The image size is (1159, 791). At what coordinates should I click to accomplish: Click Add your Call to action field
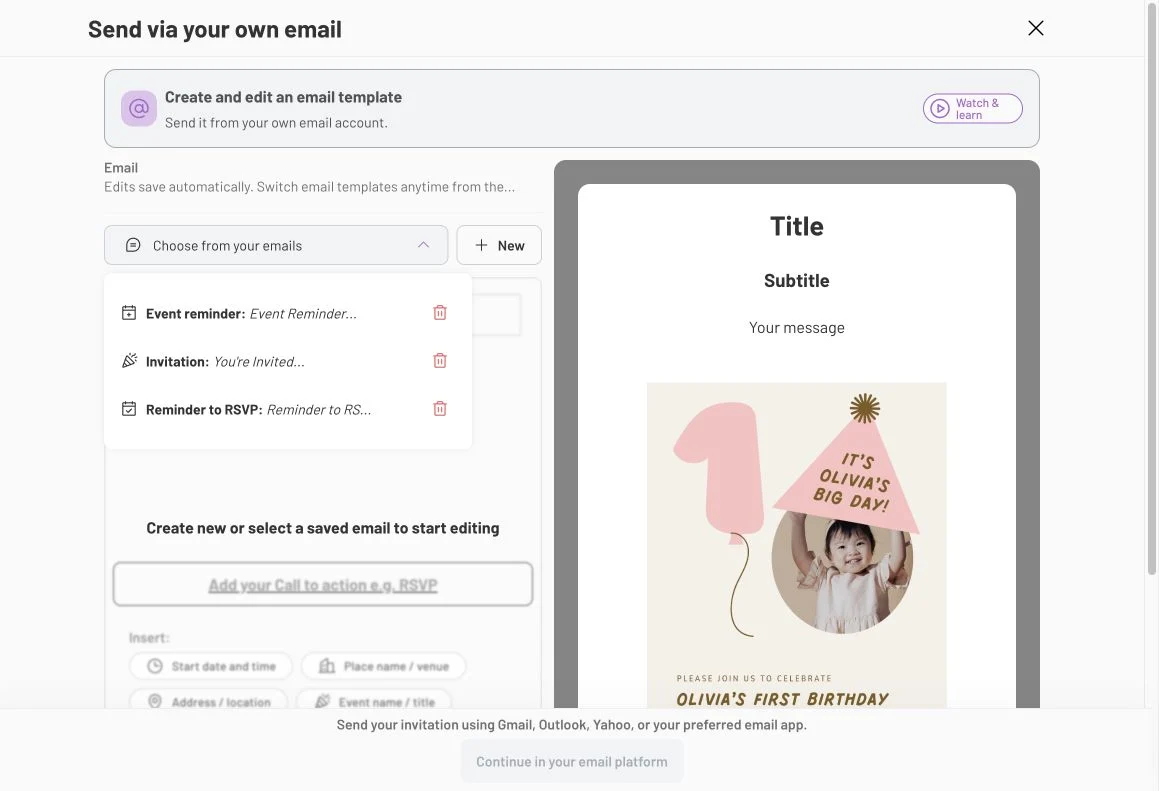tap(322, 584)
